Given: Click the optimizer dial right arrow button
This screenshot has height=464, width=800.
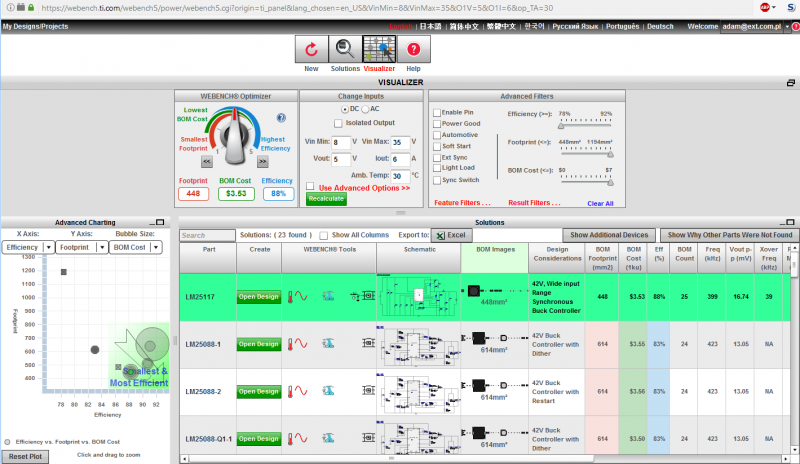Looking at the screenshot, I should point(262,160).
